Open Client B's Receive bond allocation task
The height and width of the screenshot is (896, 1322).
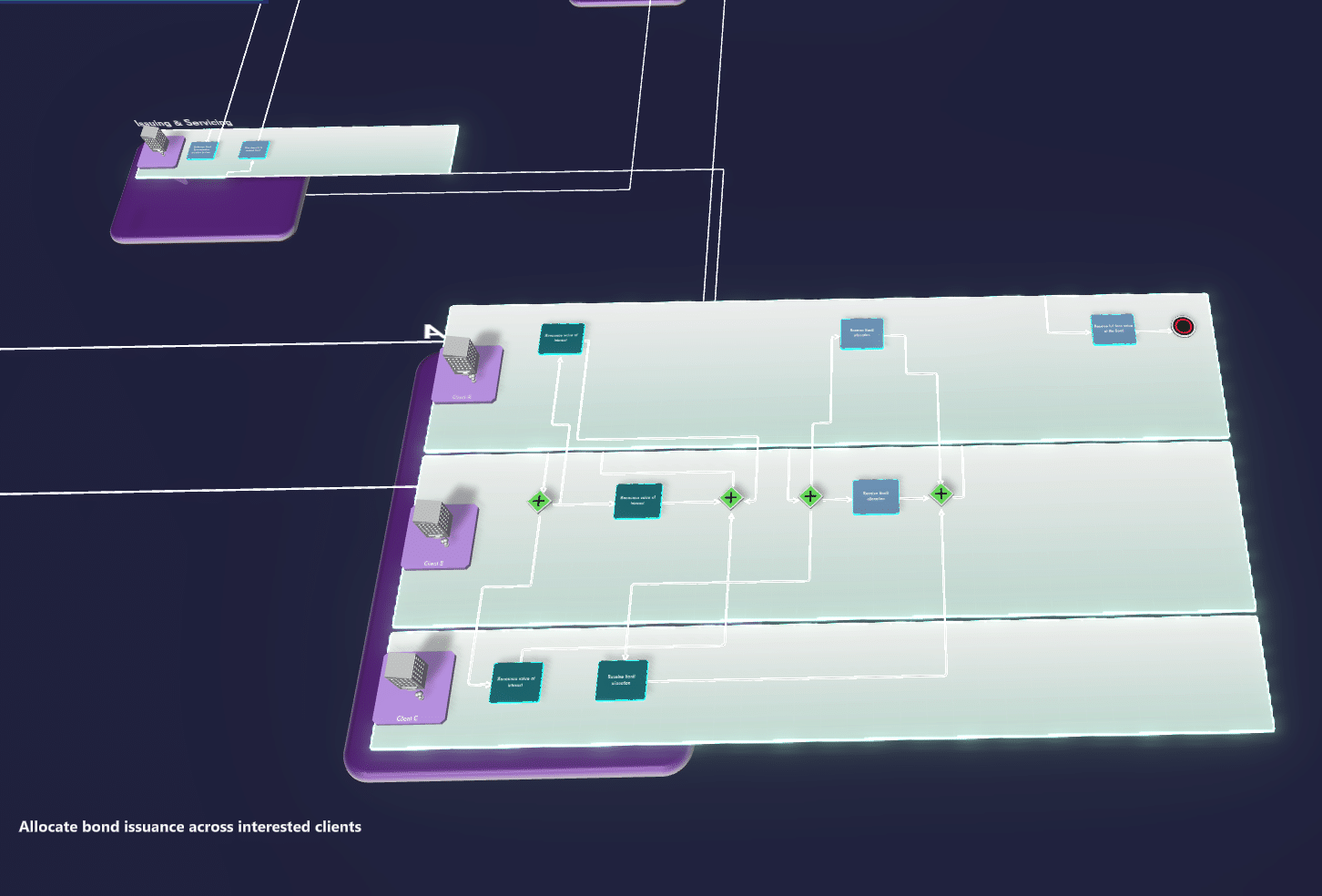[x=876, y=496]
